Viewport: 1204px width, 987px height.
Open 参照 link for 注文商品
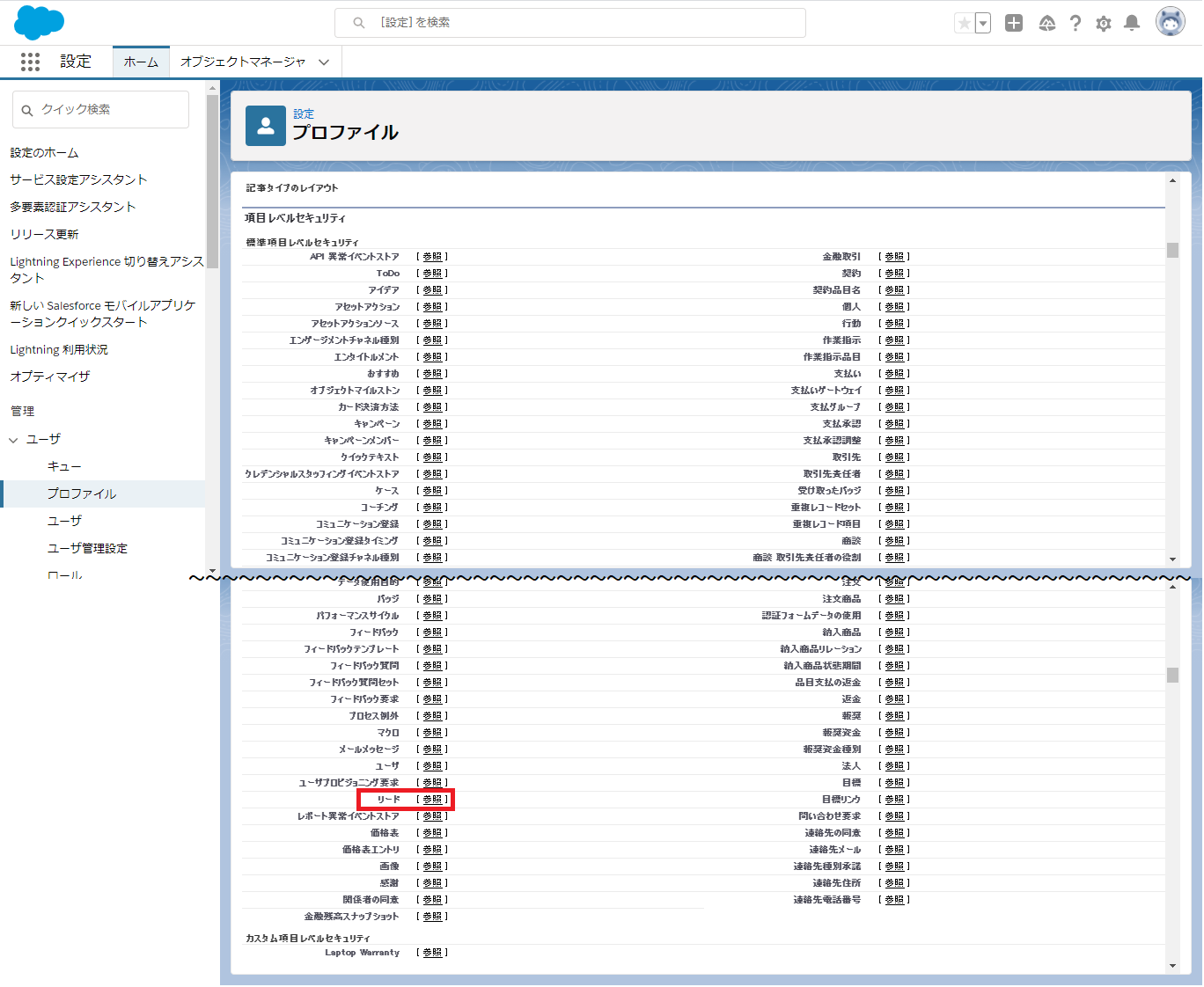pos(894,599)
